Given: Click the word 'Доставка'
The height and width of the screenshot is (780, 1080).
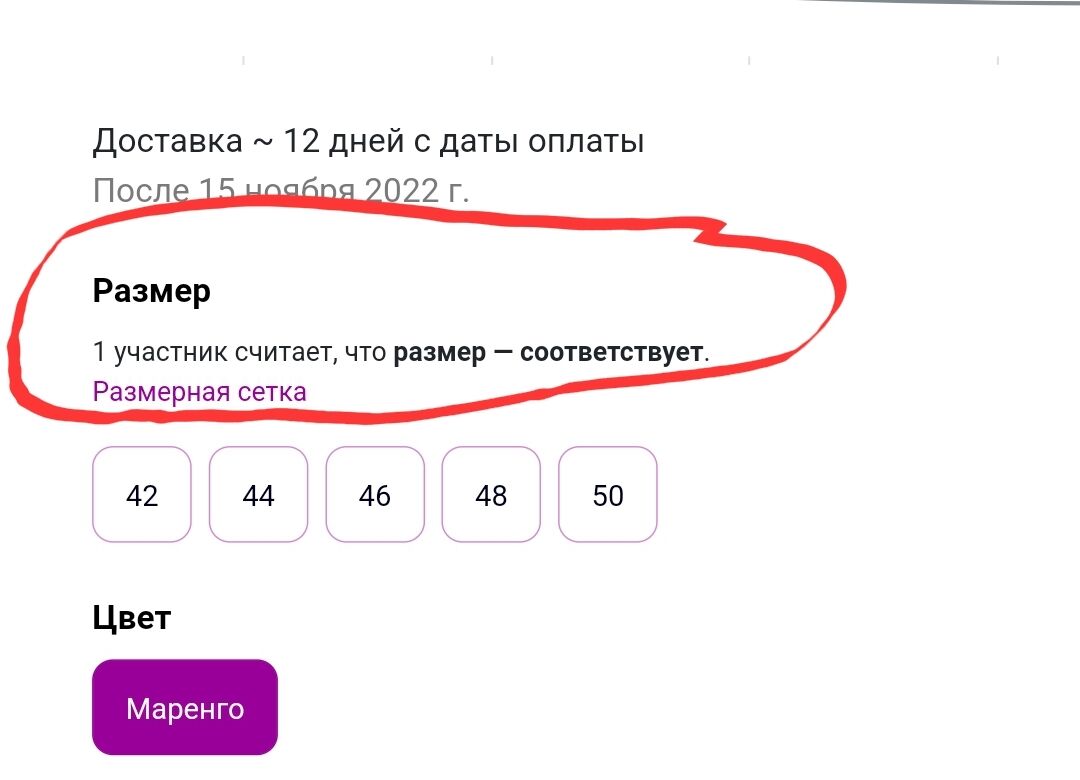Looking at the screenshot, I should (x=167, y=141).
